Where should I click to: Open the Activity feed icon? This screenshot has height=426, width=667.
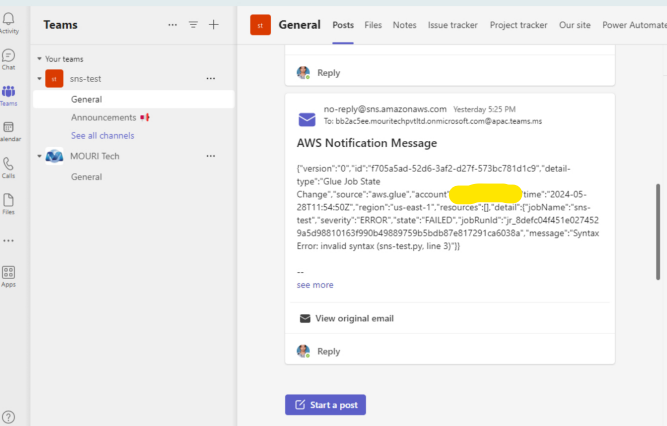[9, 21]
